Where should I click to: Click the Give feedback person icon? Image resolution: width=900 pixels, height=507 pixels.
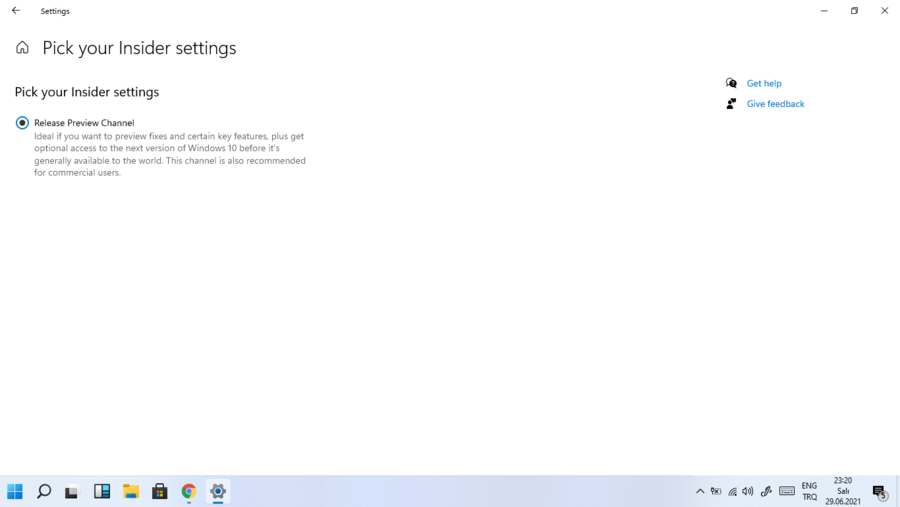click(731, 104)
